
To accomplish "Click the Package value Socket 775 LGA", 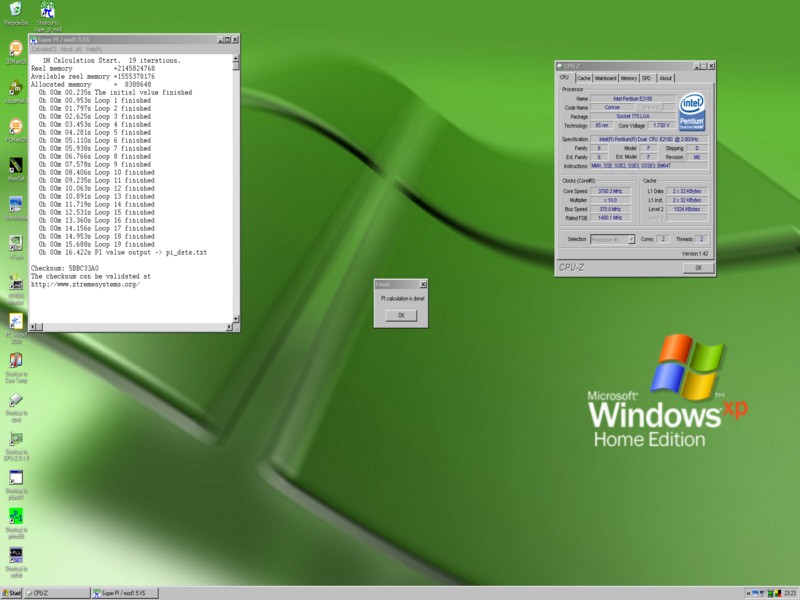I will click(633, 116).
